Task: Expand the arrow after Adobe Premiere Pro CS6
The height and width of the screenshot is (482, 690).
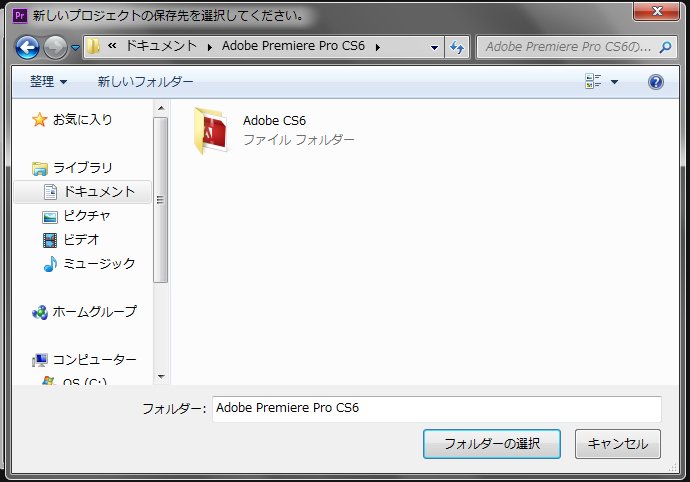Action: tap(378, 47)
